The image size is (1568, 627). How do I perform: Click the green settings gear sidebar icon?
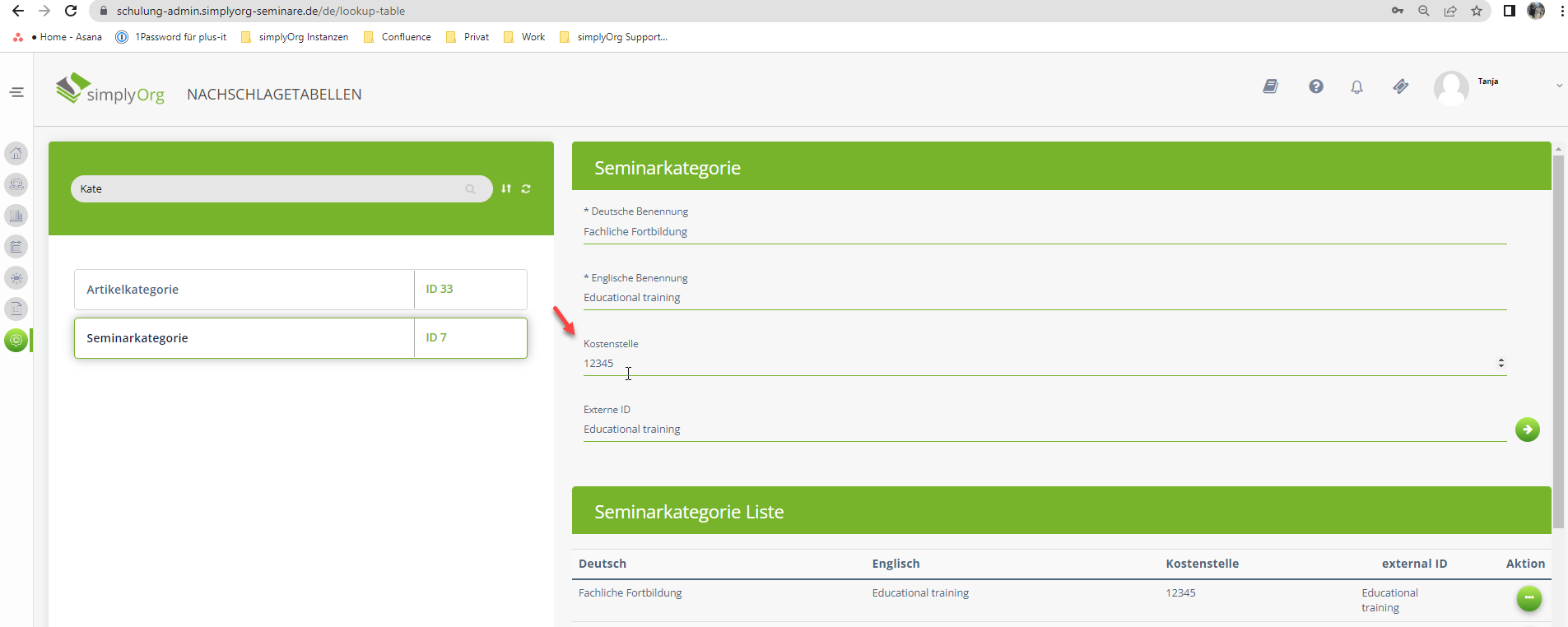tap(16, 340)
